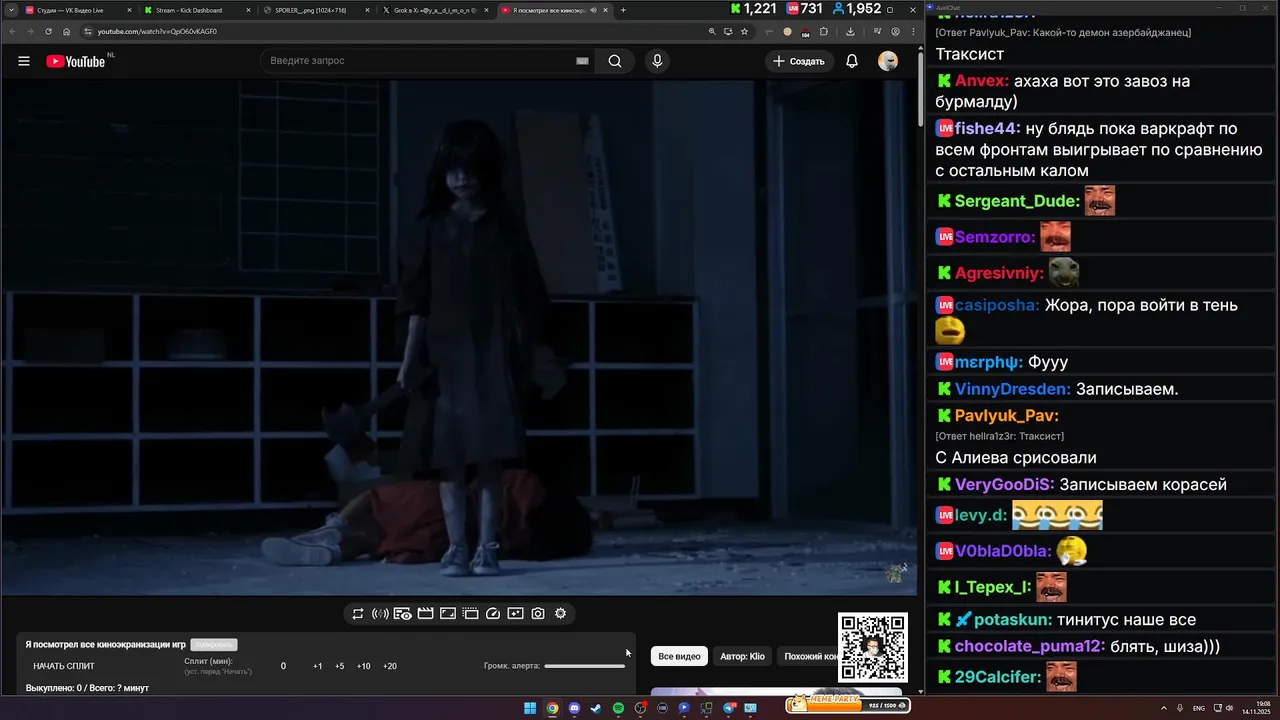This screenshot has width=1280, height=720.
Task: Click the video player area
Action: [x=459, y=337]
